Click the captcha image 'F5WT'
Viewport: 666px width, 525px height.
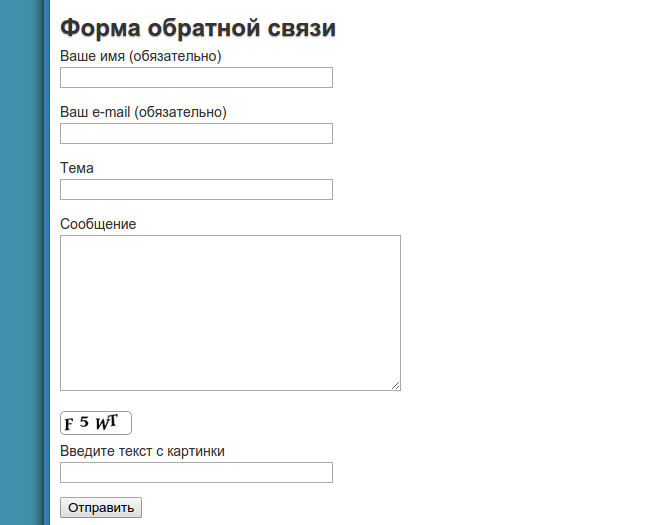tap(96, 423)
